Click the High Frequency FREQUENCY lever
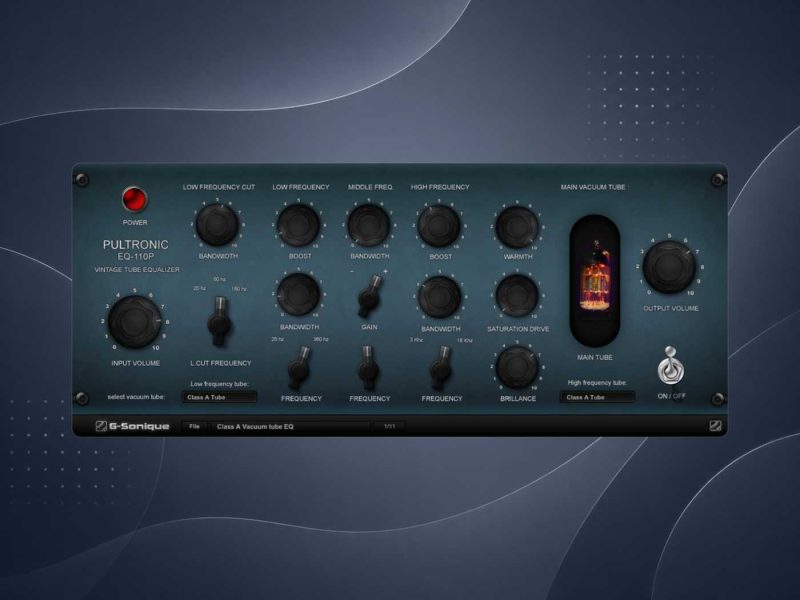 440,367
